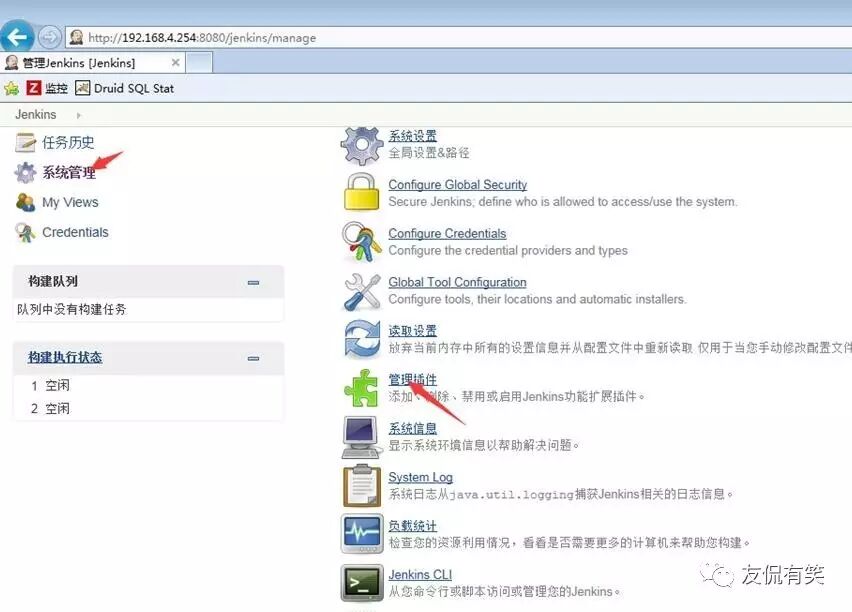The height and width of the screenshot is (612, 852).
Task: Open the Jenkins CLI link
Action: click(420, 574)
